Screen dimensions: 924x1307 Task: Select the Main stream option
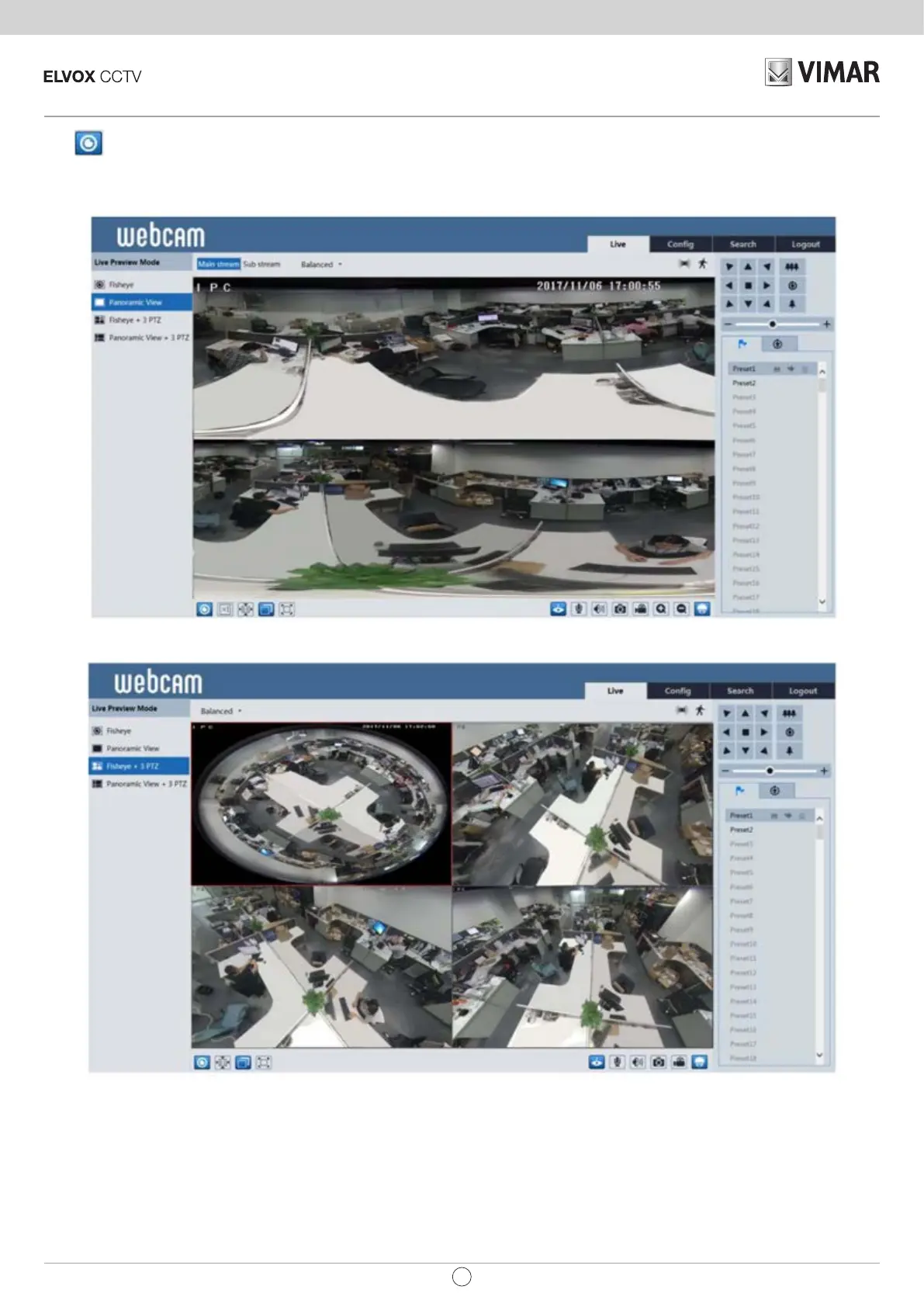point(218,264)
